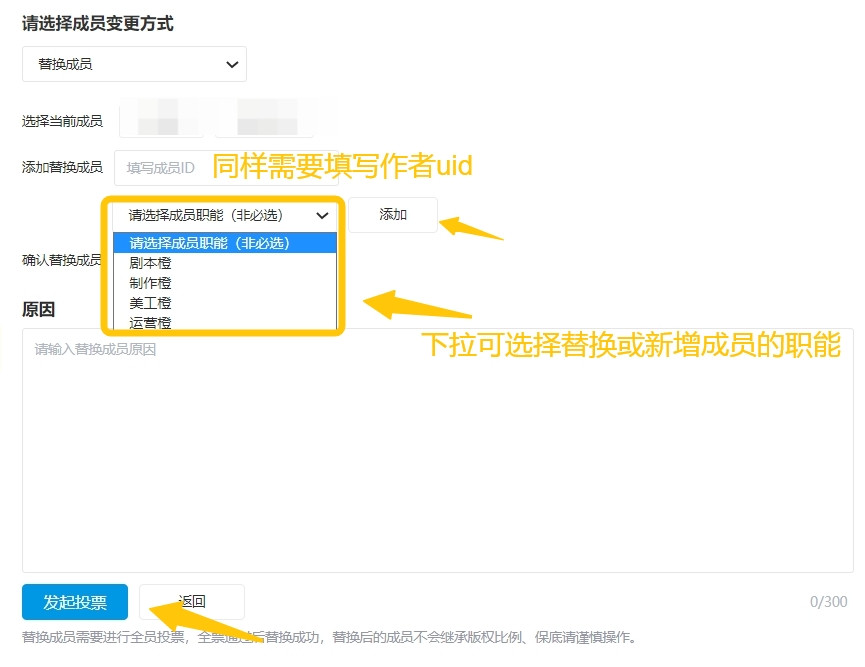Click the 选择当前成员 label
Screen dimensions: 865x667
click(62, 121)
